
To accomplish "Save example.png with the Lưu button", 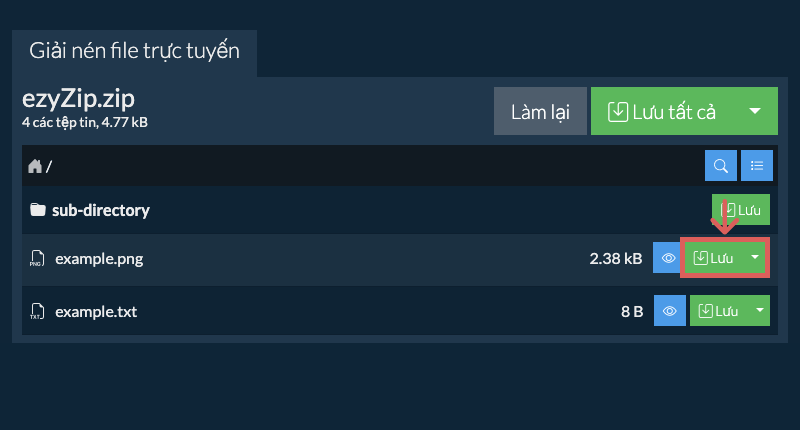I will [x=714, y=259].
